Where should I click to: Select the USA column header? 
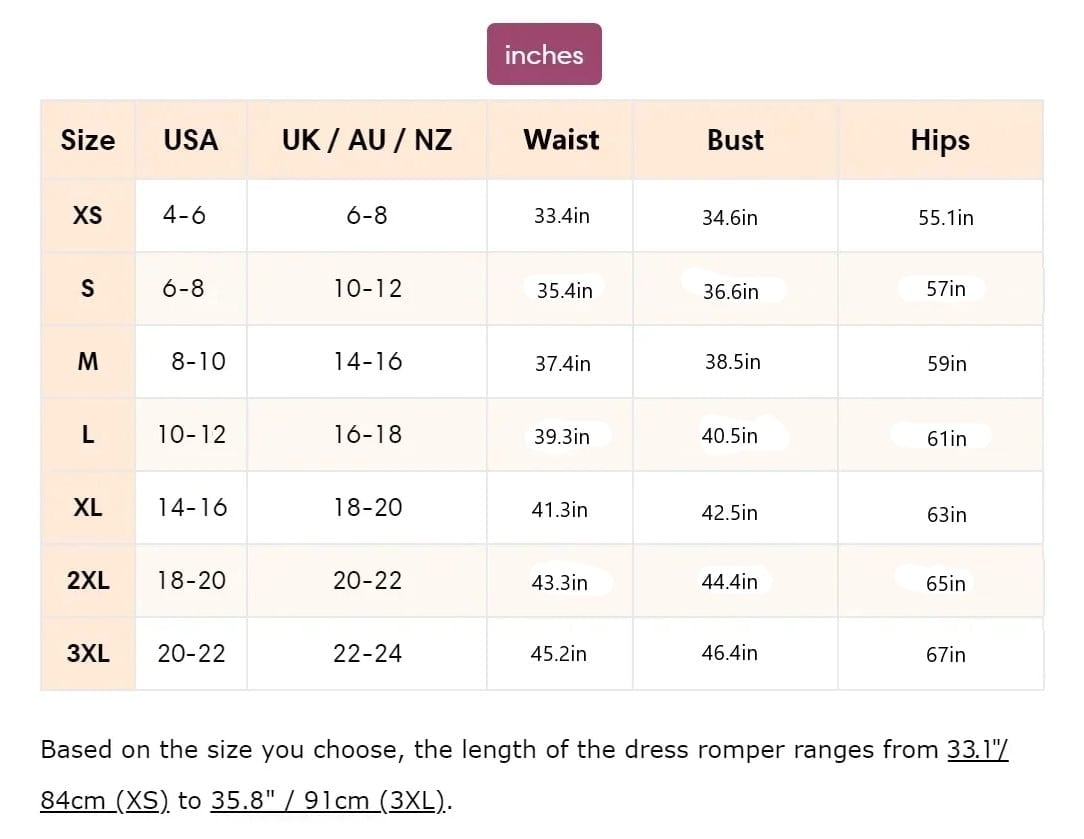[x=191, y=140]
